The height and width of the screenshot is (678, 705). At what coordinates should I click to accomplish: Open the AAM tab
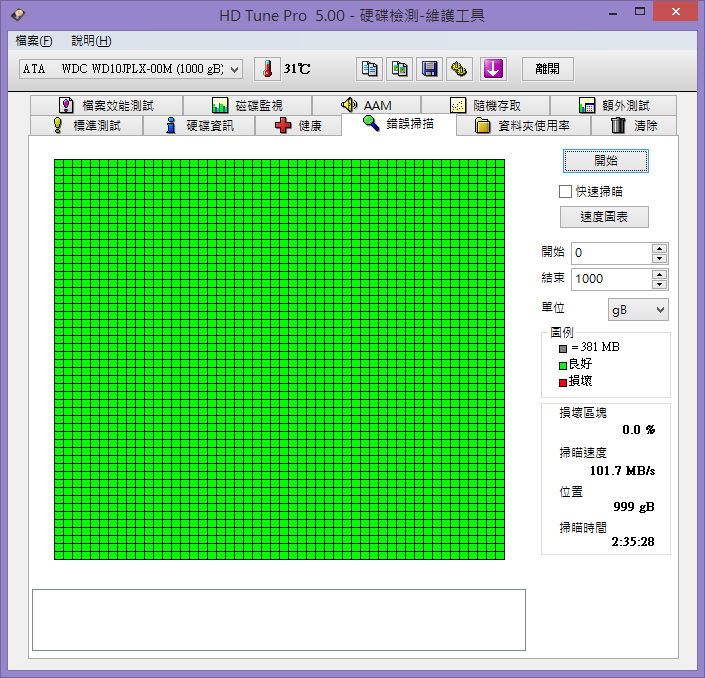366,106
